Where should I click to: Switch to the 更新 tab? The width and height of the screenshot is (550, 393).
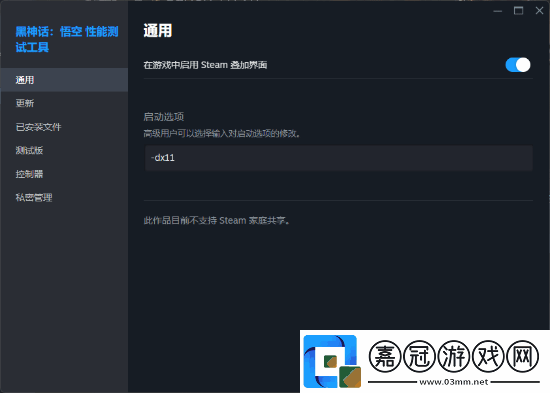pyautogui.click(x=64, y=103)
